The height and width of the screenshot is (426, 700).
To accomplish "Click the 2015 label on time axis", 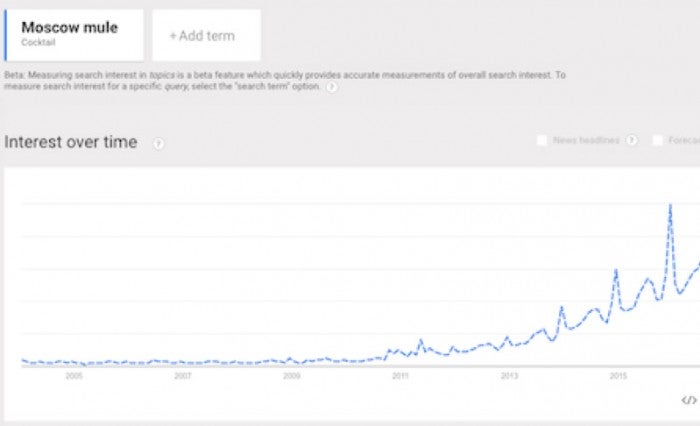I will click(618, 377).
